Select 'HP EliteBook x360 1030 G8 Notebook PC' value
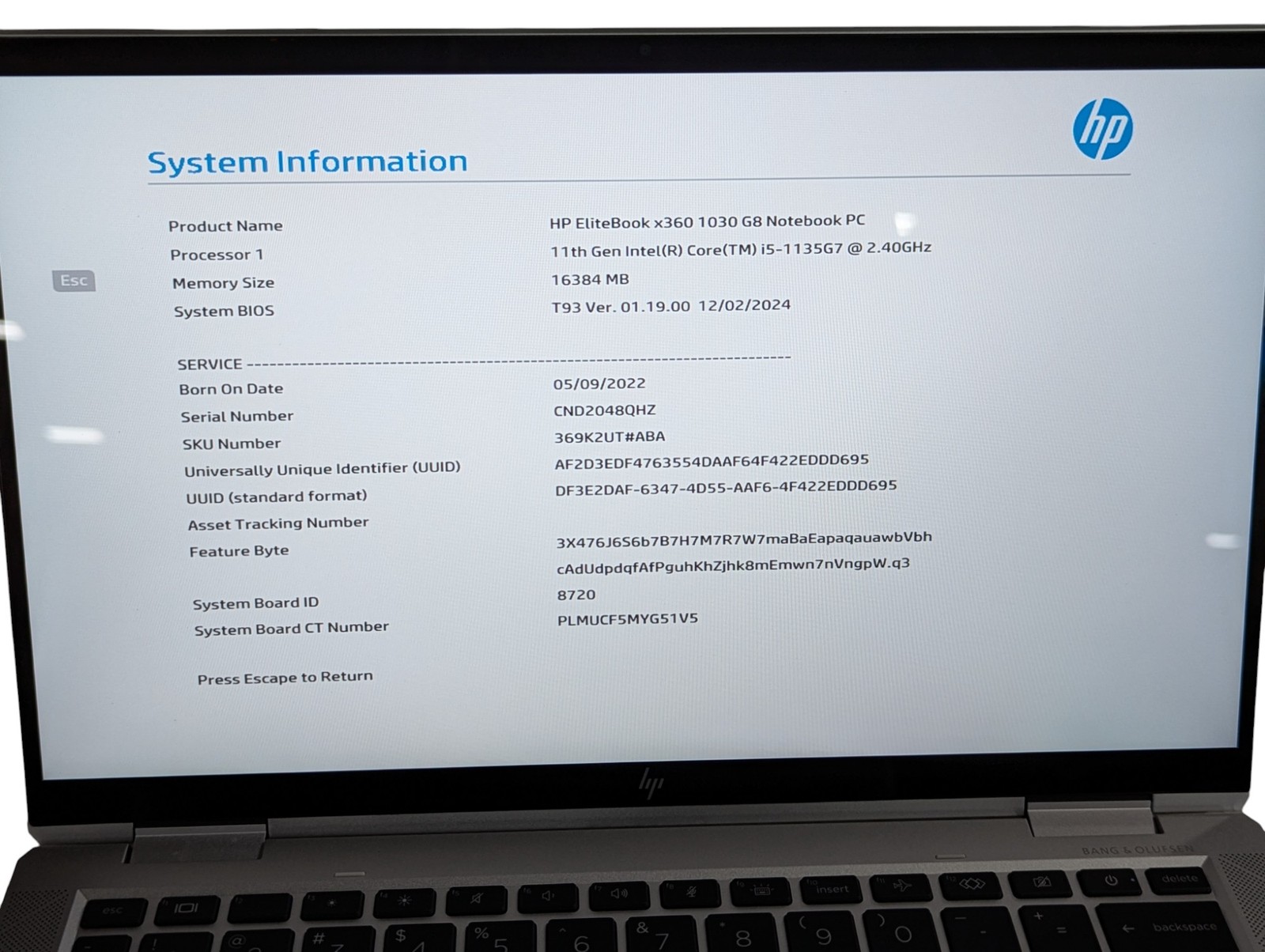This screenshot has height=952, width=1265. [x=708, y=222]
